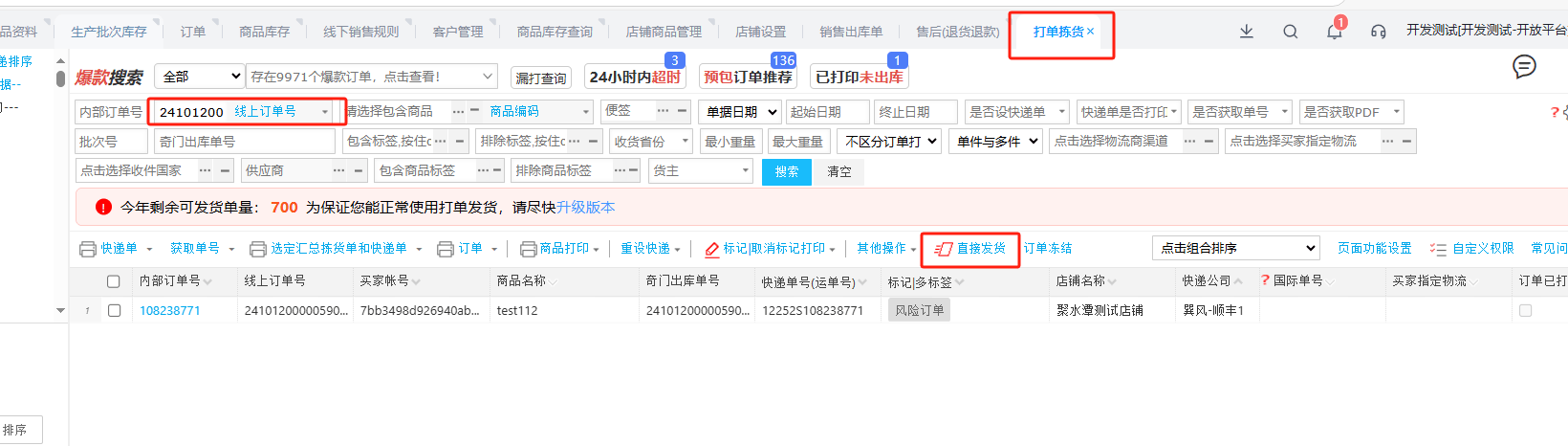This screenshot has width=1568, height=446.
Task: Open the 不区分订单打 dropdown
Action: 890,142
